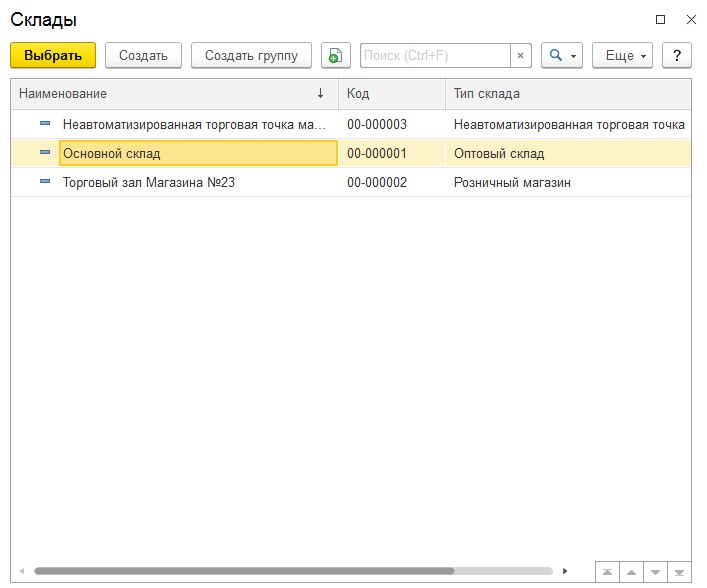The image size is (707, 588).
Task: Open help with the question mark button
Action: click(677, 56)
